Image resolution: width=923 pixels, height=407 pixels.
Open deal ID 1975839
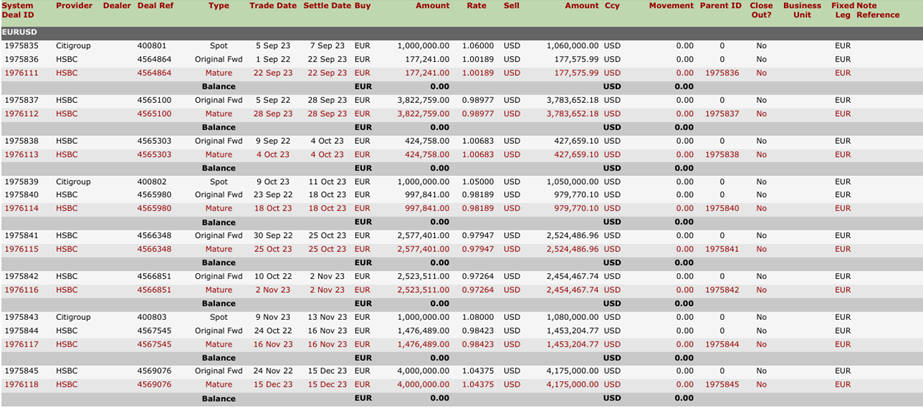(x=22, y=181)
